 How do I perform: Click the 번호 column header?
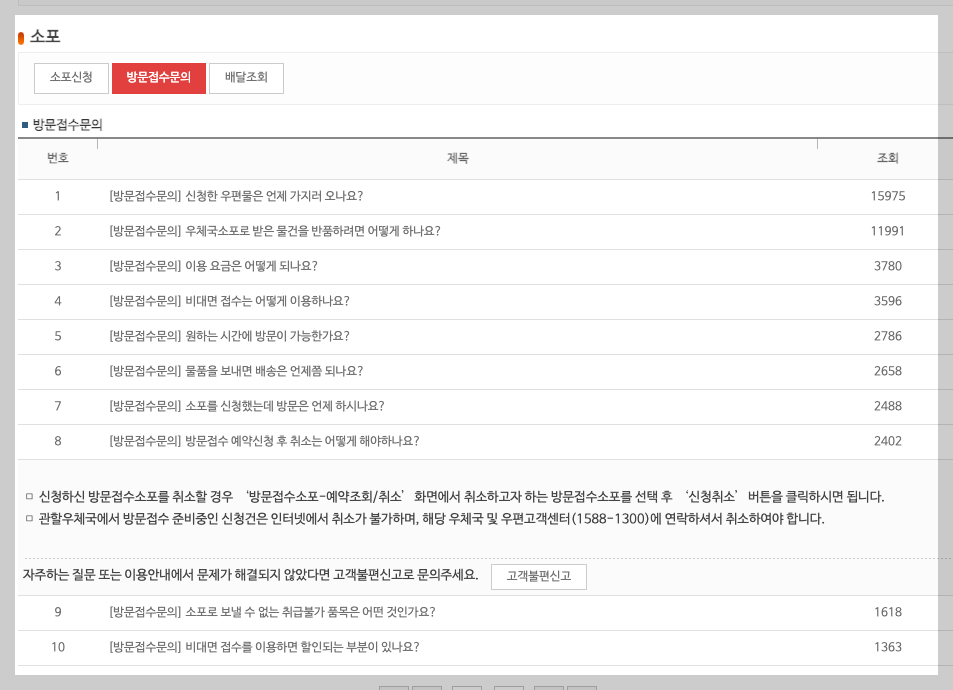click(57, 158)
